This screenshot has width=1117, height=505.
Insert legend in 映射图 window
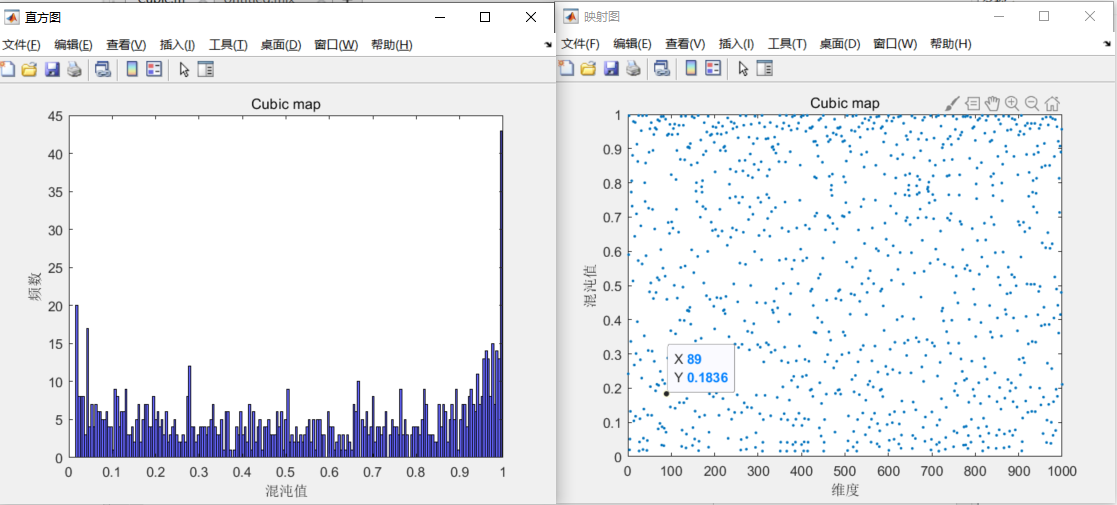pyautogui.click(x=713, y=68)
